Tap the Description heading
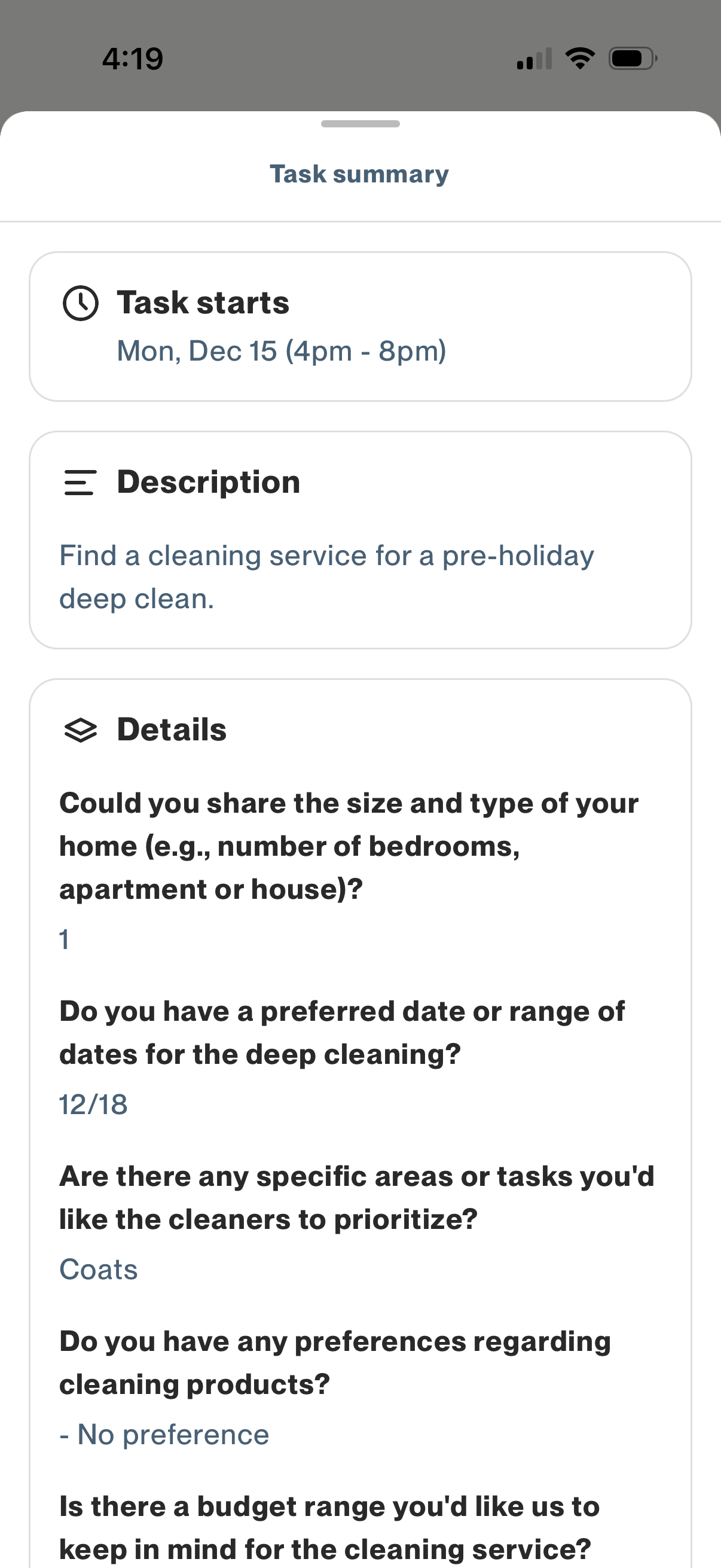The image size is (721, 1568). 209,482
